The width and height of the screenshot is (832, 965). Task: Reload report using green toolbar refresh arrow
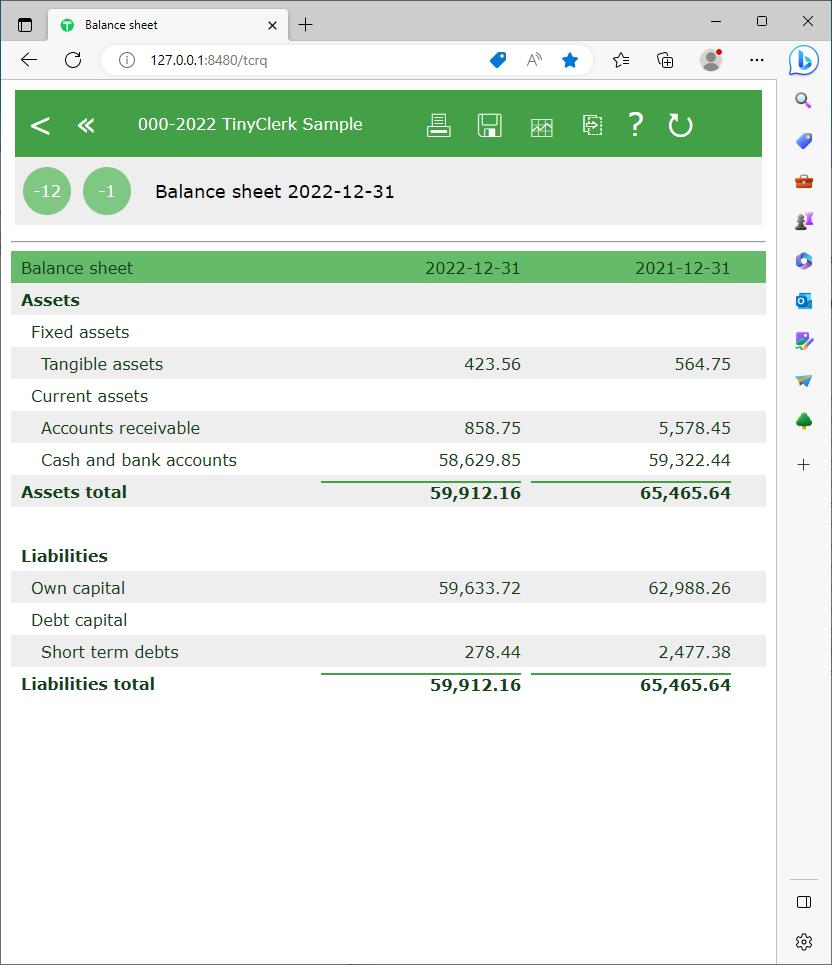[x=680, y=125]
